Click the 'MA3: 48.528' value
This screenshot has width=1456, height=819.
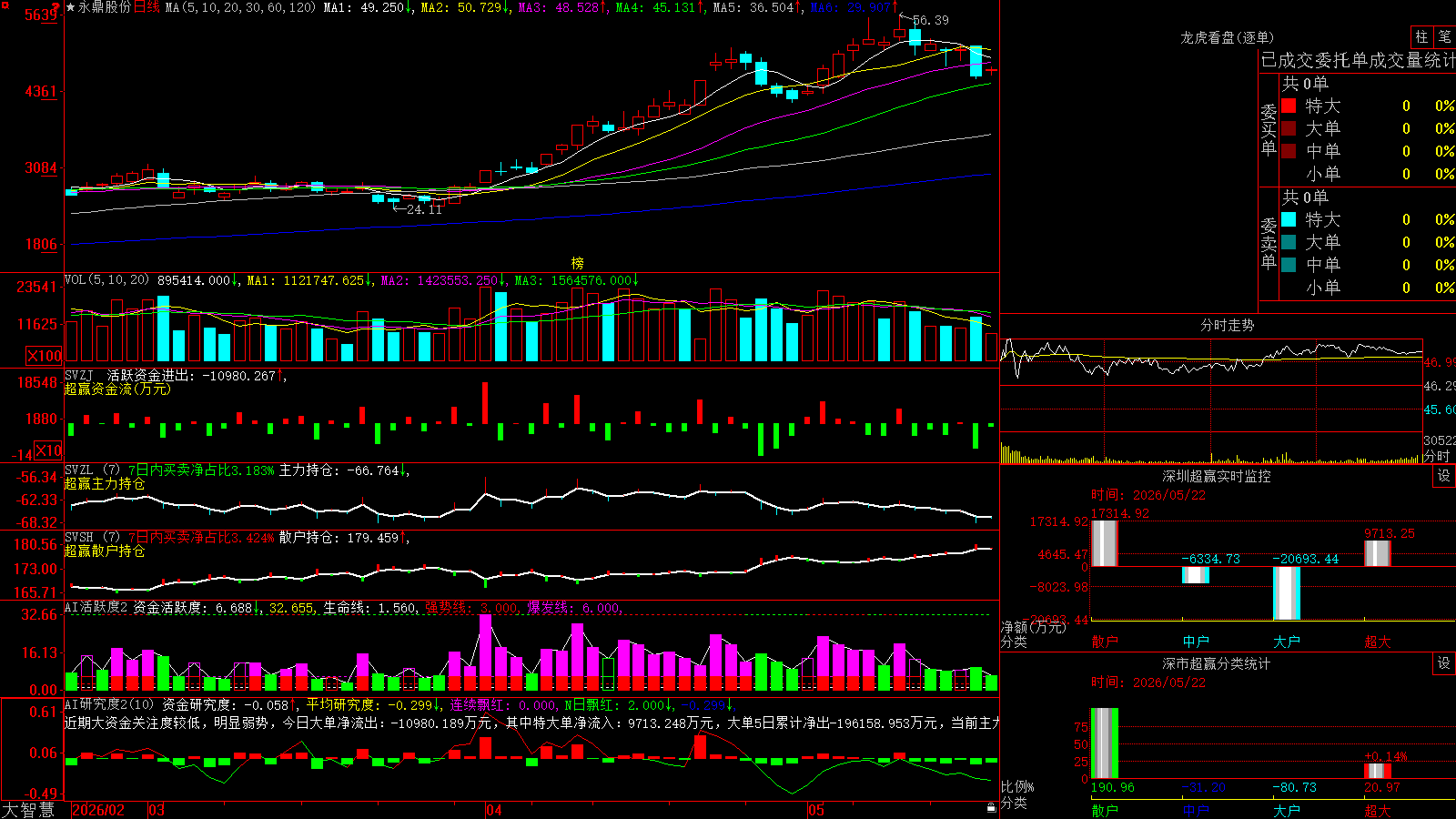coord(559,7)
